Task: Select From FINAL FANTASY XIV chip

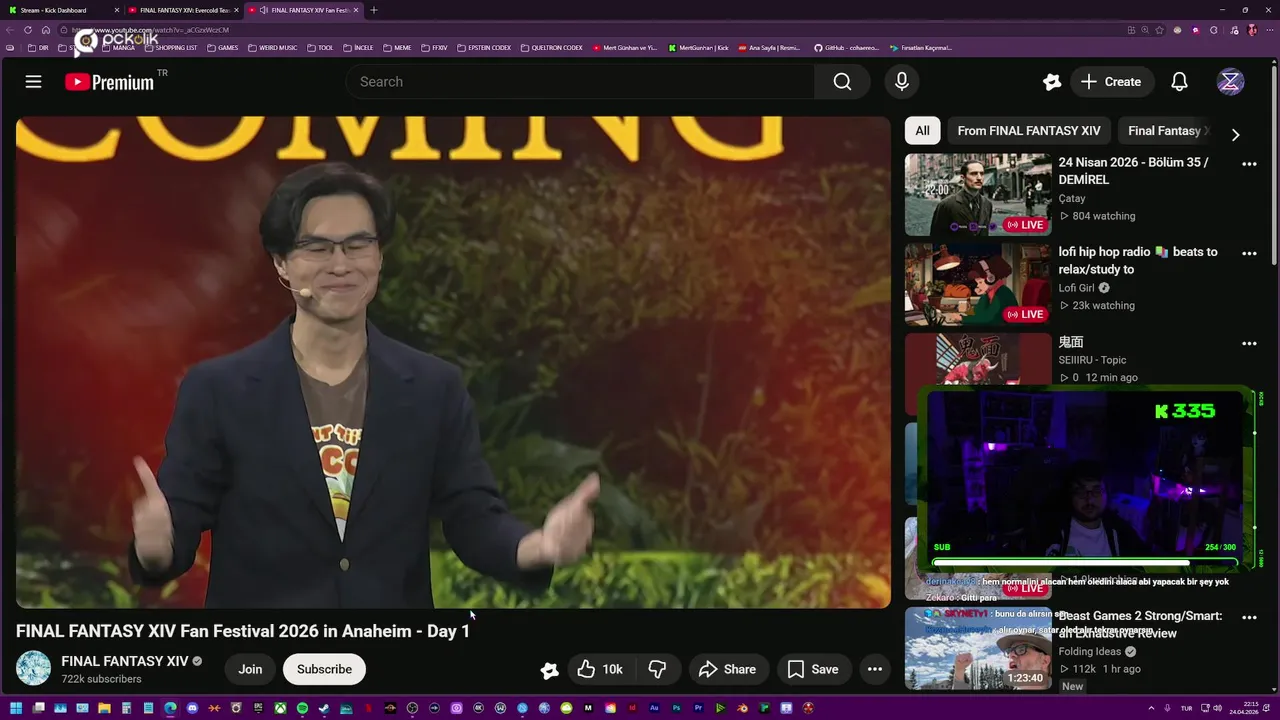Action: [x=1029, y=131]
